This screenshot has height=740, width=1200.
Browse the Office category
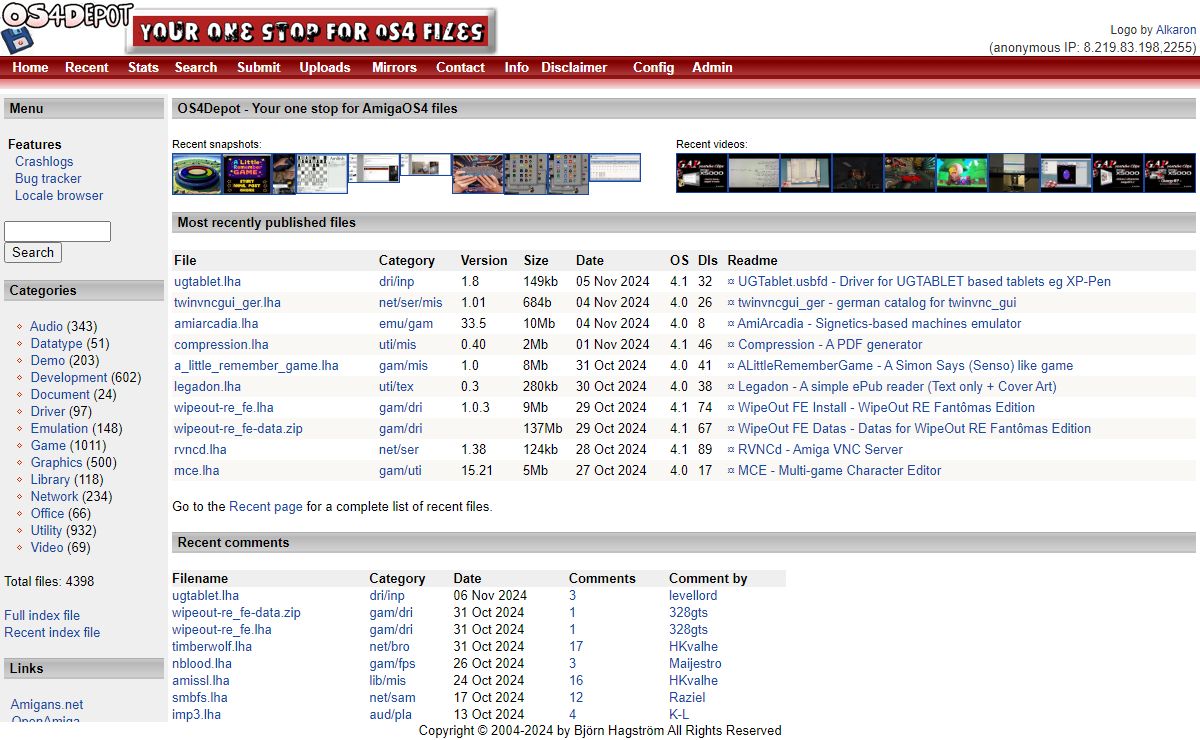pyautogui.click(x=47, y=513)
